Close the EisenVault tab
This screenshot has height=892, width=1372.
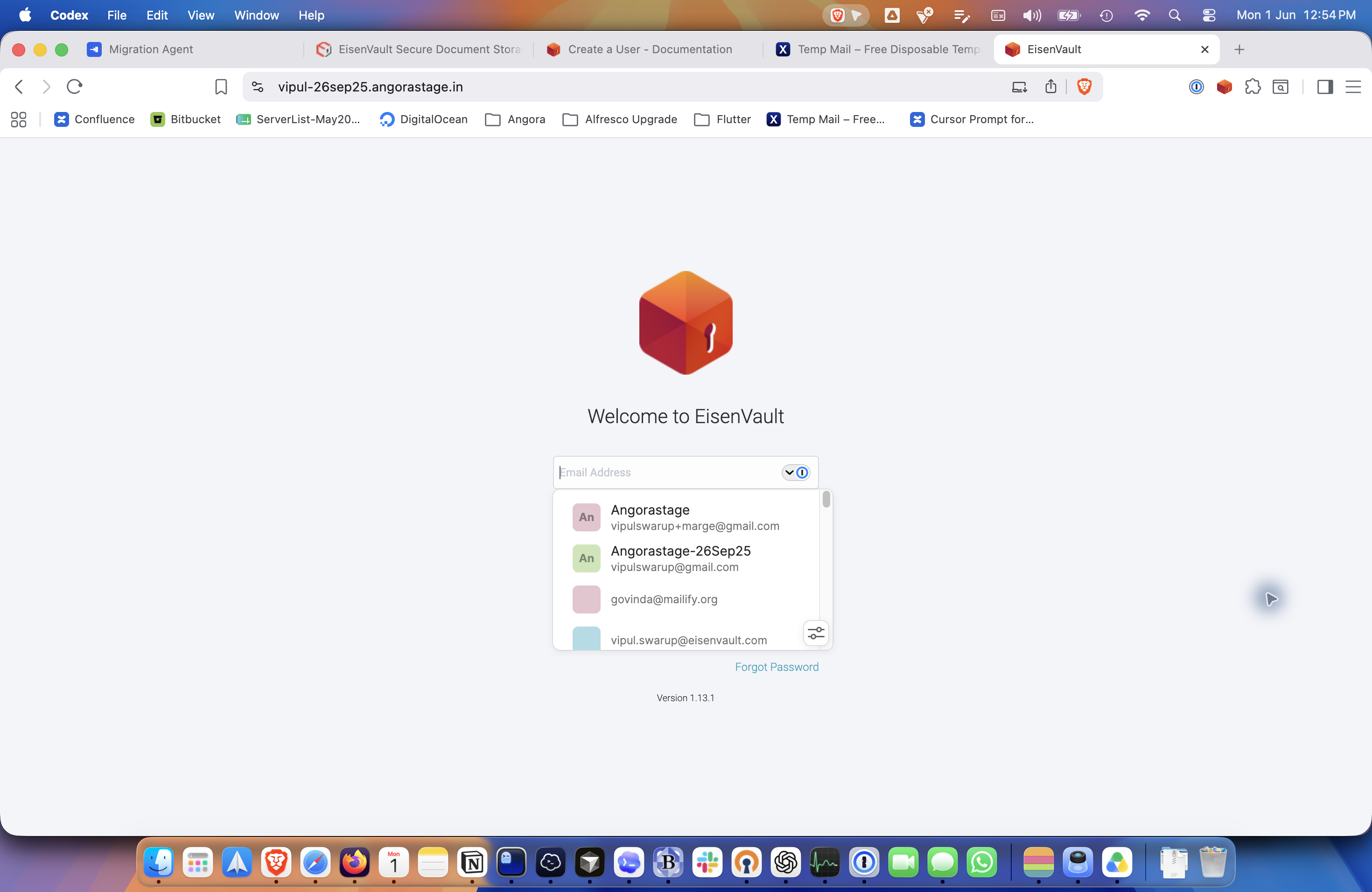coord(1204,49)
